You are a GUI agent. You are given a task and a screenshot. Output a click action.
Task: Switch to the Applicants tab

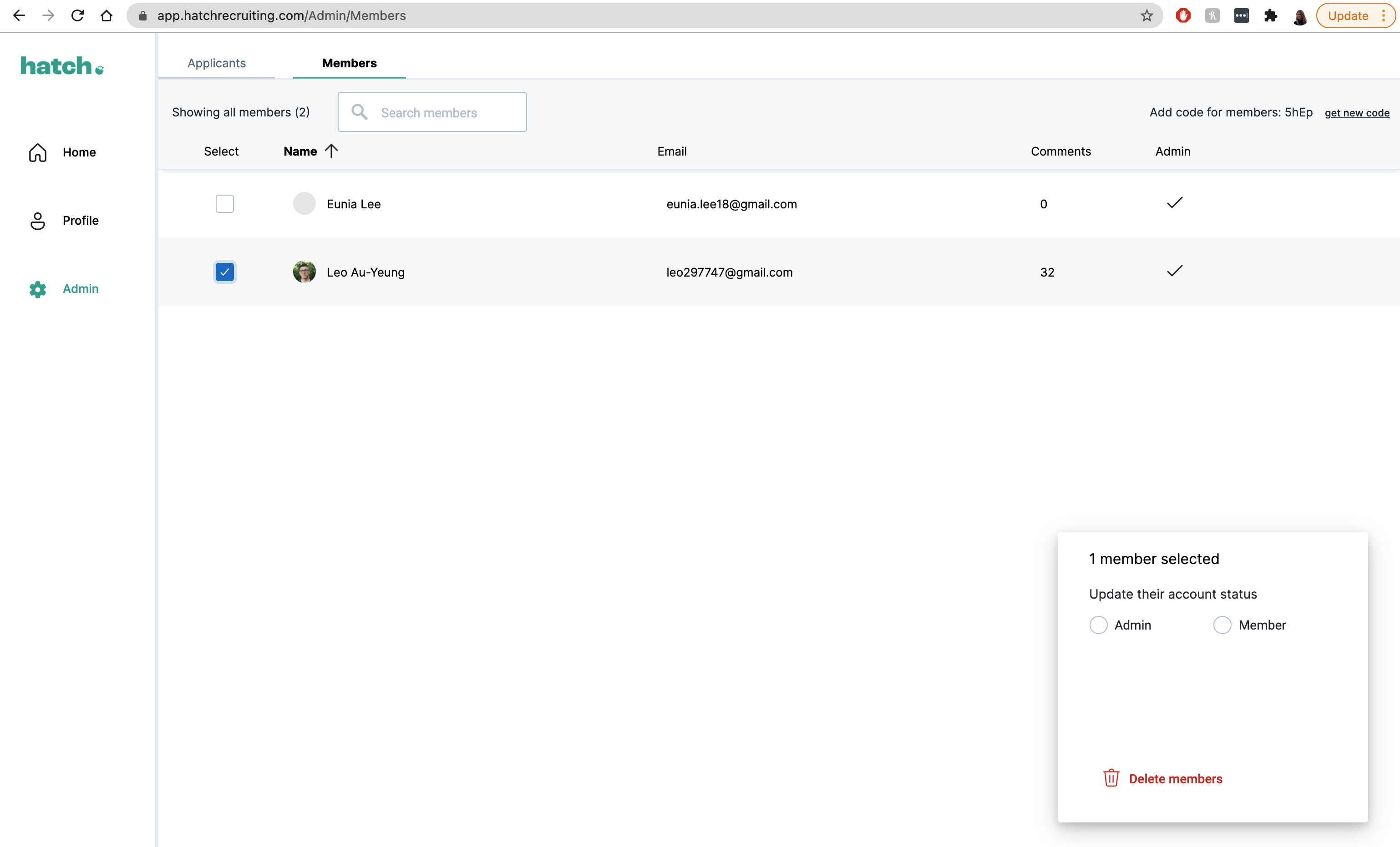click(217, 63)
